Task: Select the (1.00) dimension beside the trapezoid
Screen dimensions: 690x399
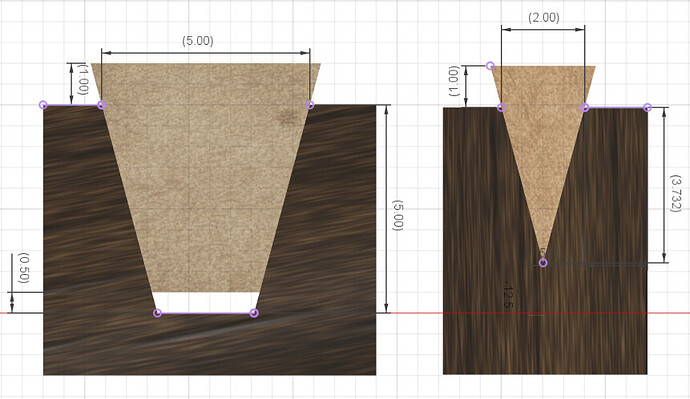Action: tap(83, 79)
